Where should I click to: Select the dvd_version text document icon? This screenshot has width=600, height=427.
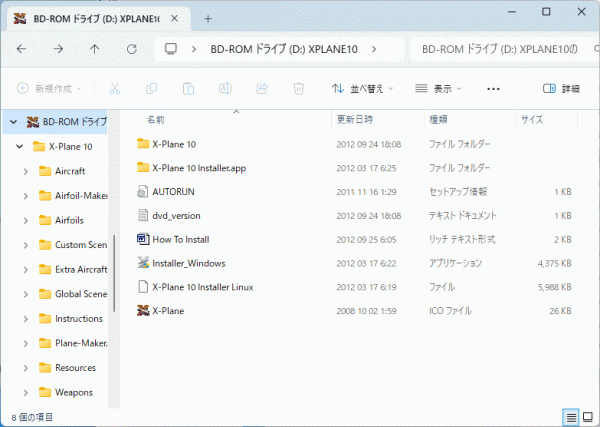coord(143,215)
